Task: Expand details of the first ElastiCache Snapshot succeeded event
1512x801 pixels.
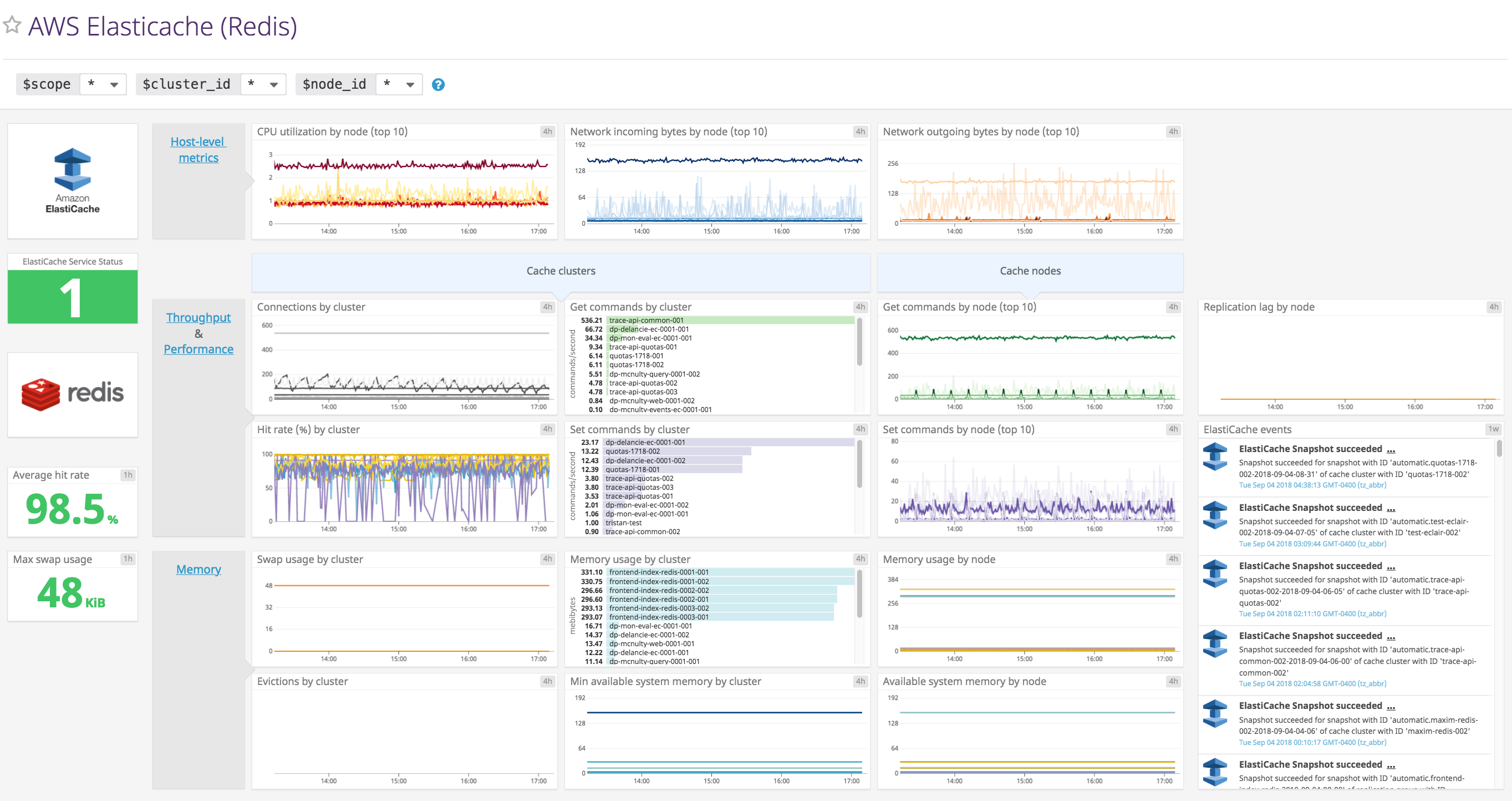Action: point(1391,449)
